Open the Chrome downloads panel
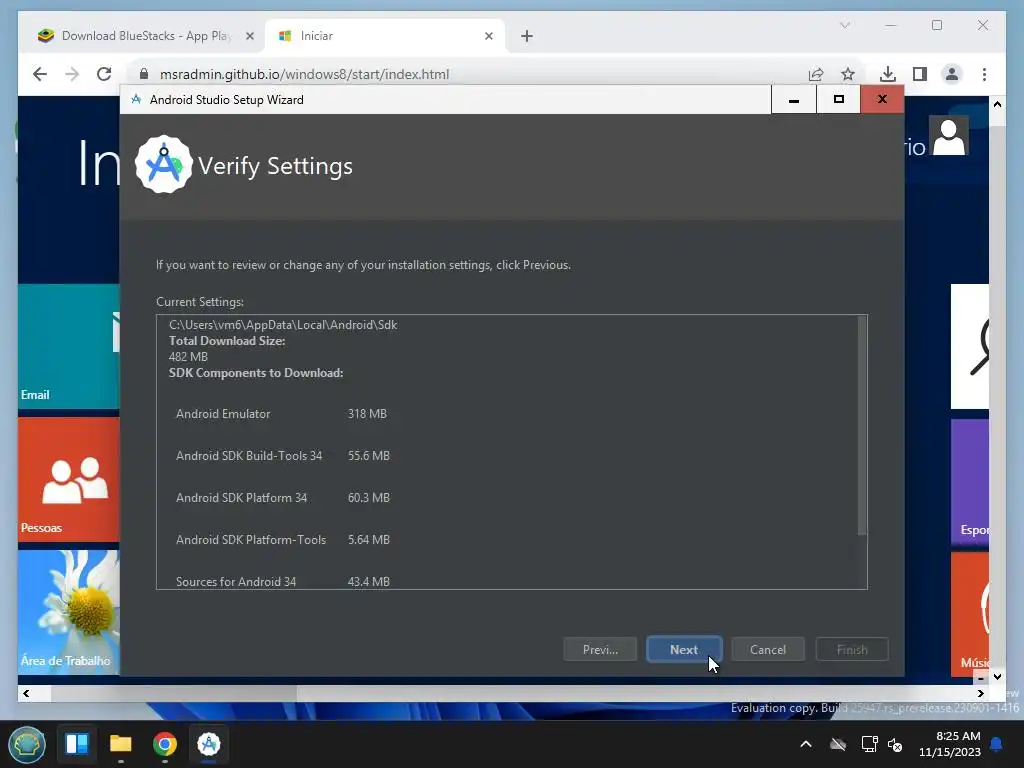This screenshot has height=768, width=1024. 888,74
